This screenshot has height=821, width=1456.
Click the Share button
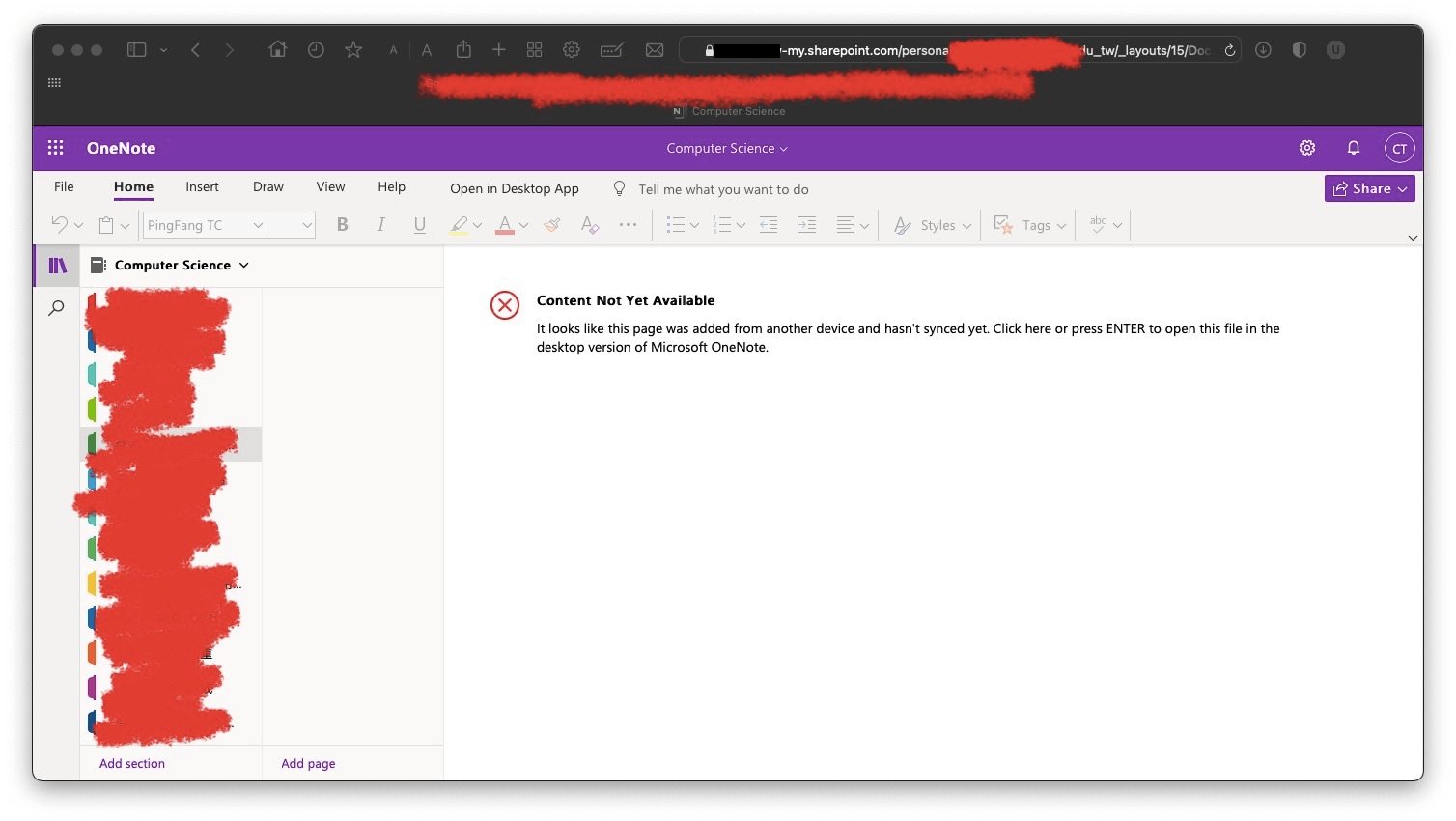click(x=1369, y=188)
